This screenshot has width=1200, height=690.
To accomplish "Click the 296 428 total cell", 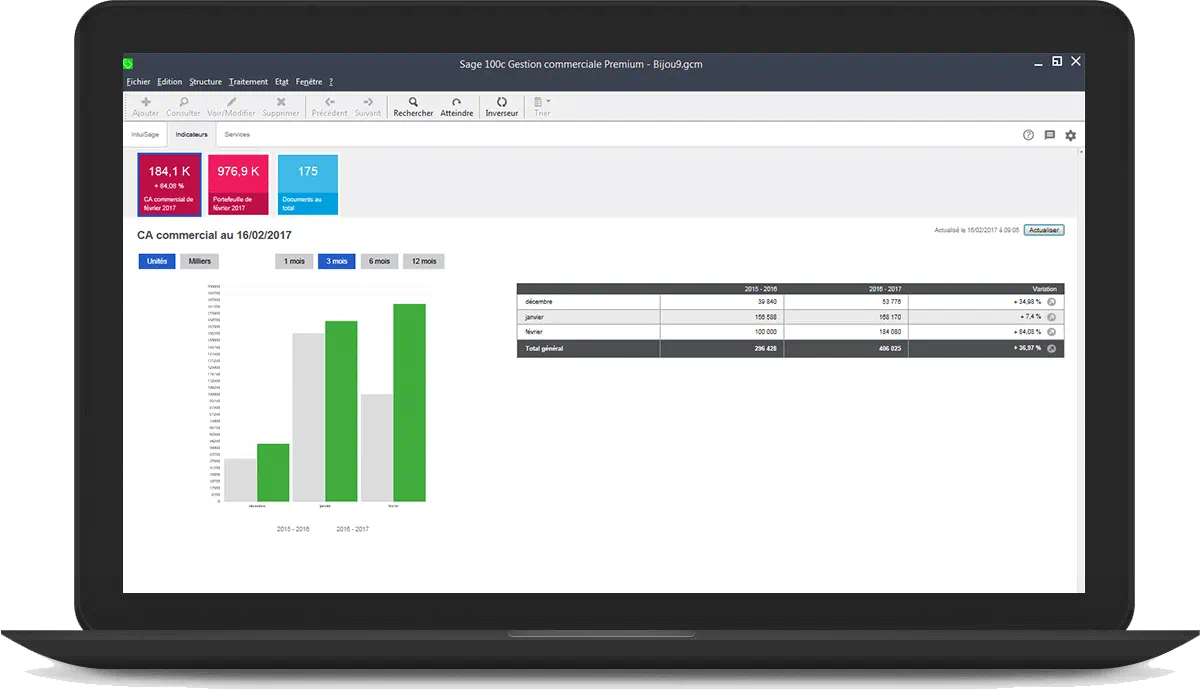I will tap(766, 348).
